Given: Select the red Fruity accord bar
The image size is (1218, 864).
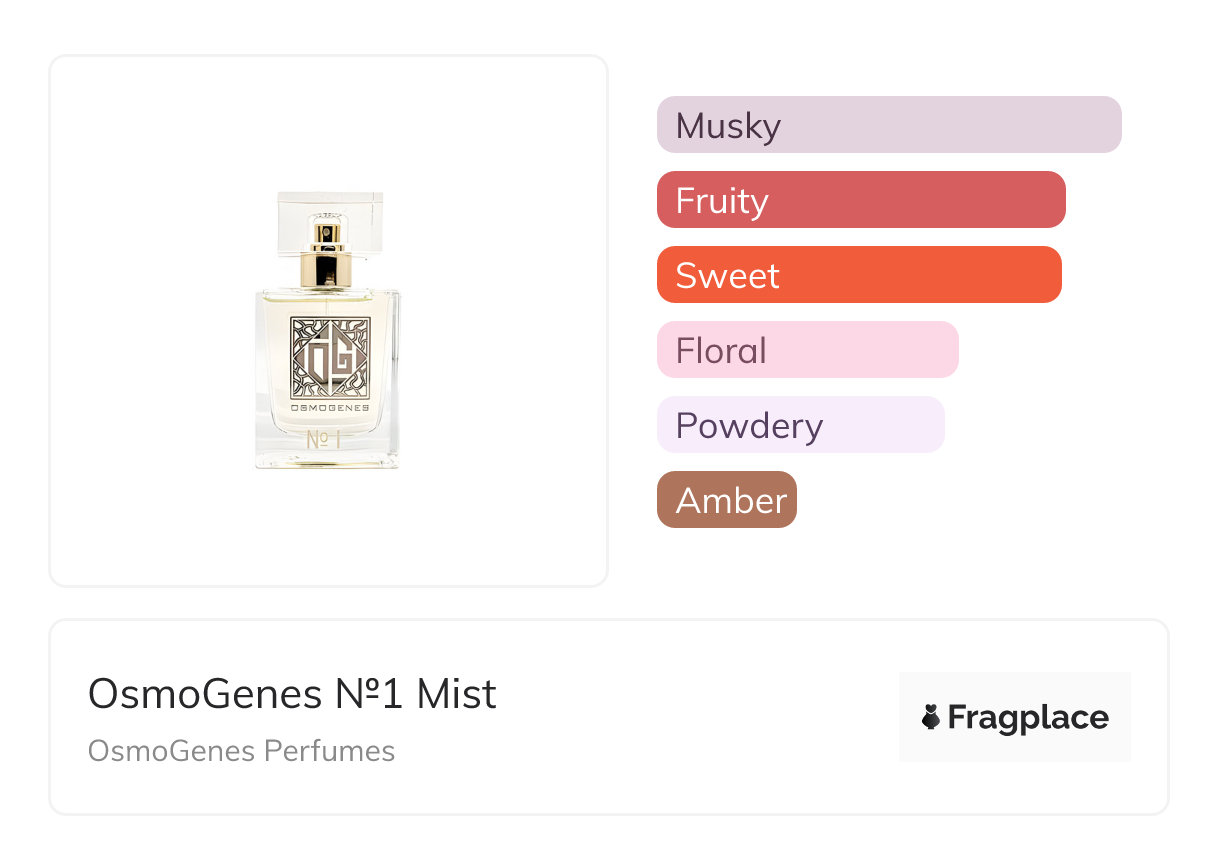Looking at the screenshot, I should point(860,200).
